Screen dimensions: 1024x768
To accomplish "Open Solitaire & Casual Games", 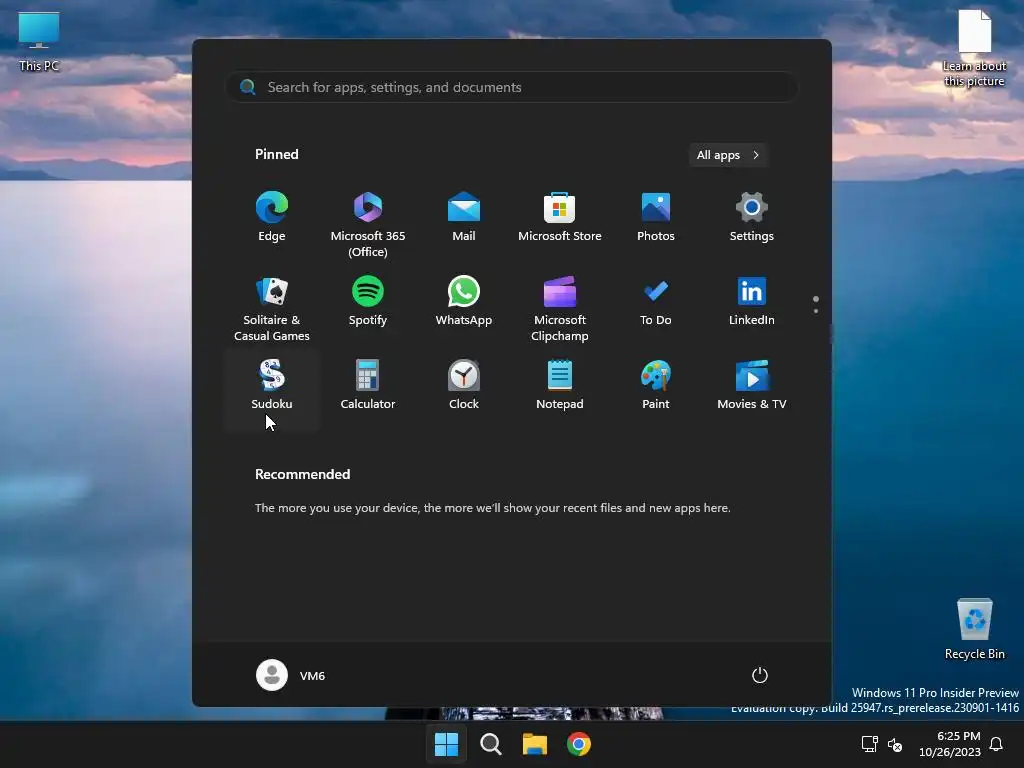I will (x=272, y=307).
